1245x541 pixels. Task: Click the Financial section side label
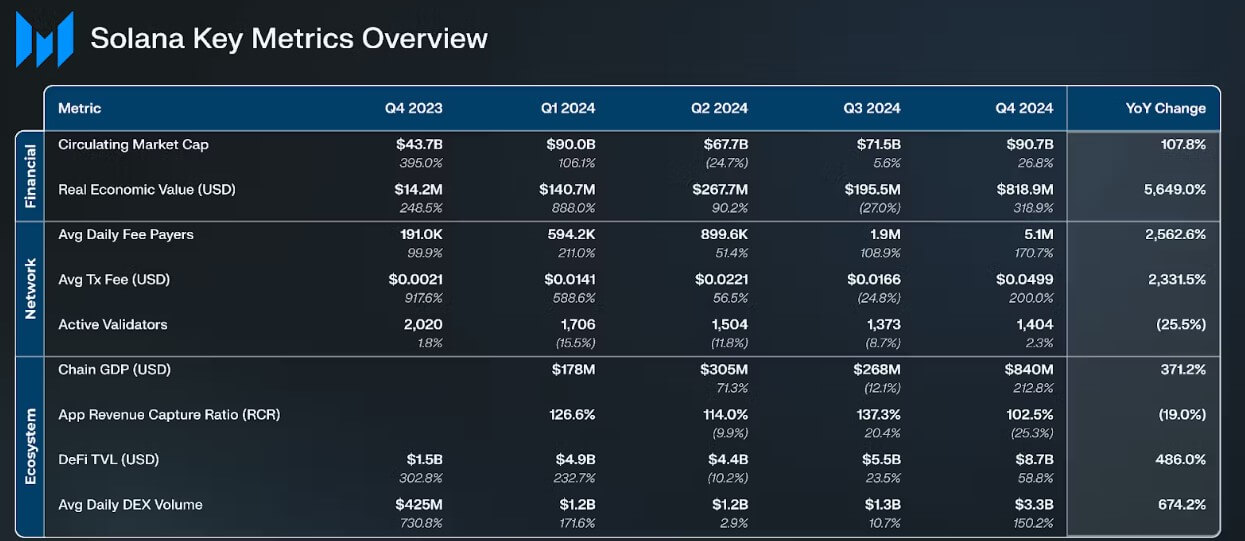tap(30, 176)
